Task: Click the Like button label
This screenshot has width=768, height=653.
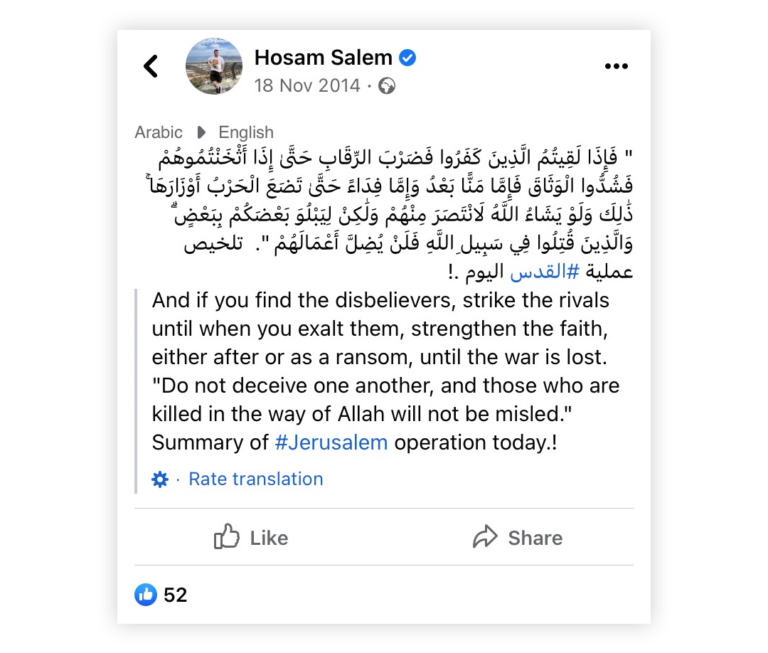Action: (x=269, y=538)
